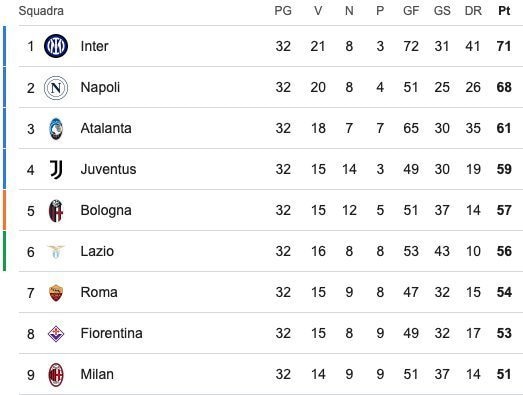Select the Atalanta team logo
The height and width of the screenshot is (395, 523).
click(x=56, y=128)
